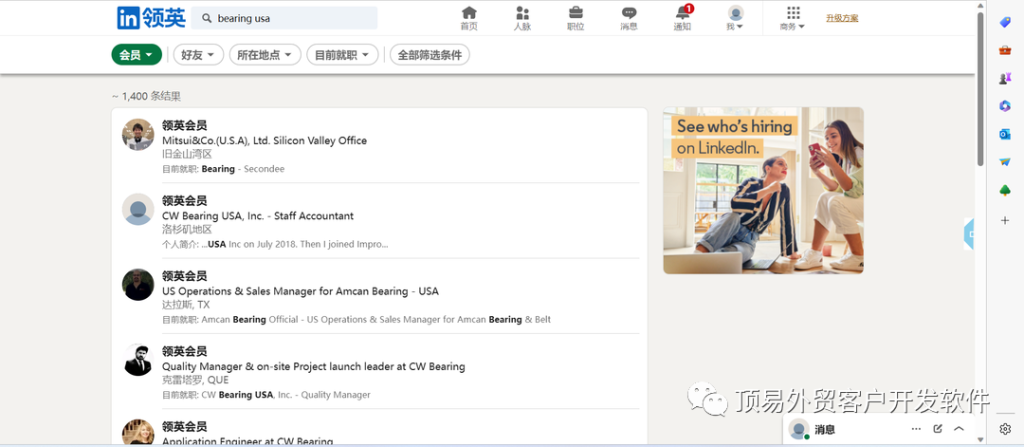
Task: Click the 'See who's hiring' ad image
Action: [x=763, y=190]
